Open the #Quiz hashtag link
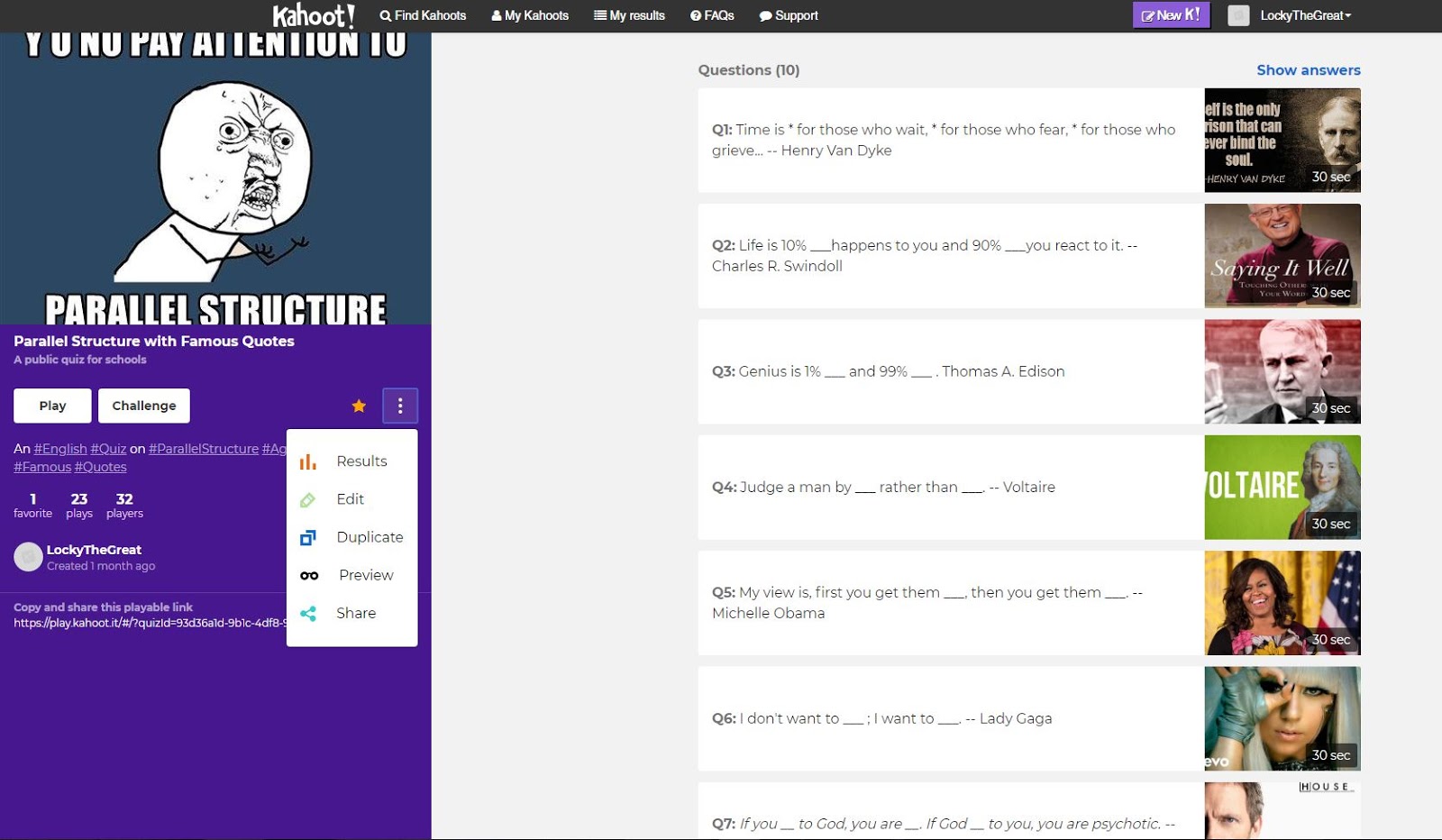Image resolution: width=1442 pixels, height=840 pixels. coord(108,449)
